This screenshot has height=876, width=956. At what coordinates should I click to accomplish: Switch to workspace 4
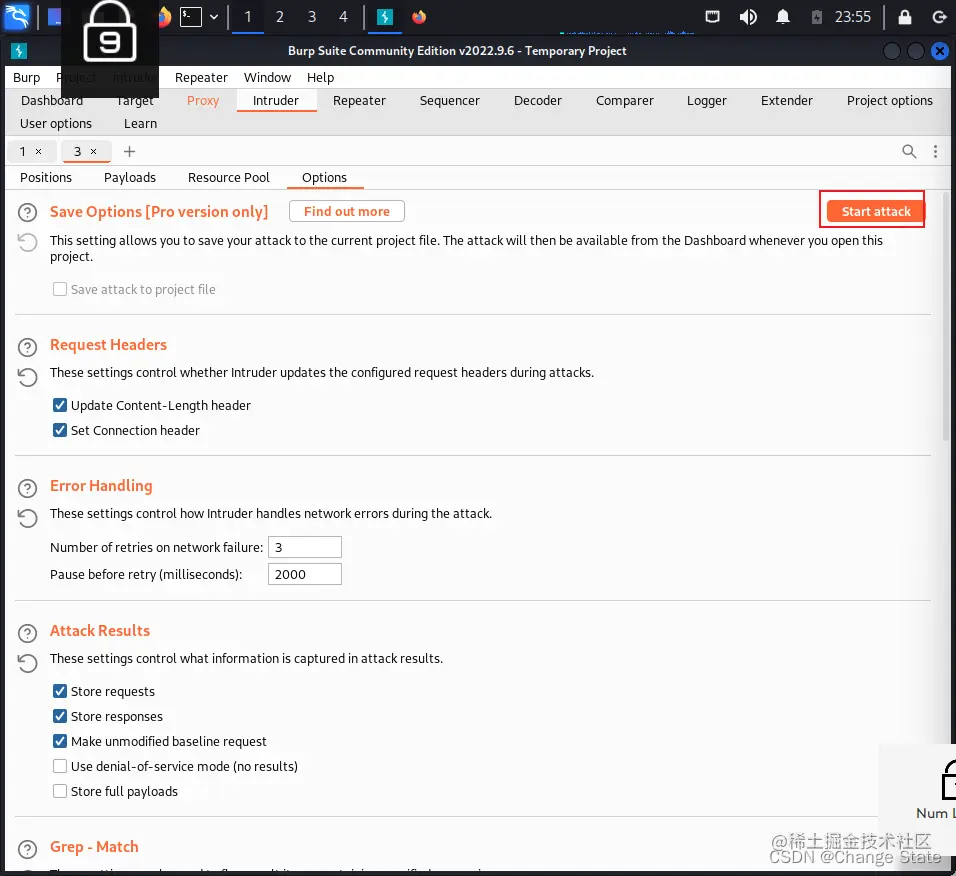tap(343, 17)
